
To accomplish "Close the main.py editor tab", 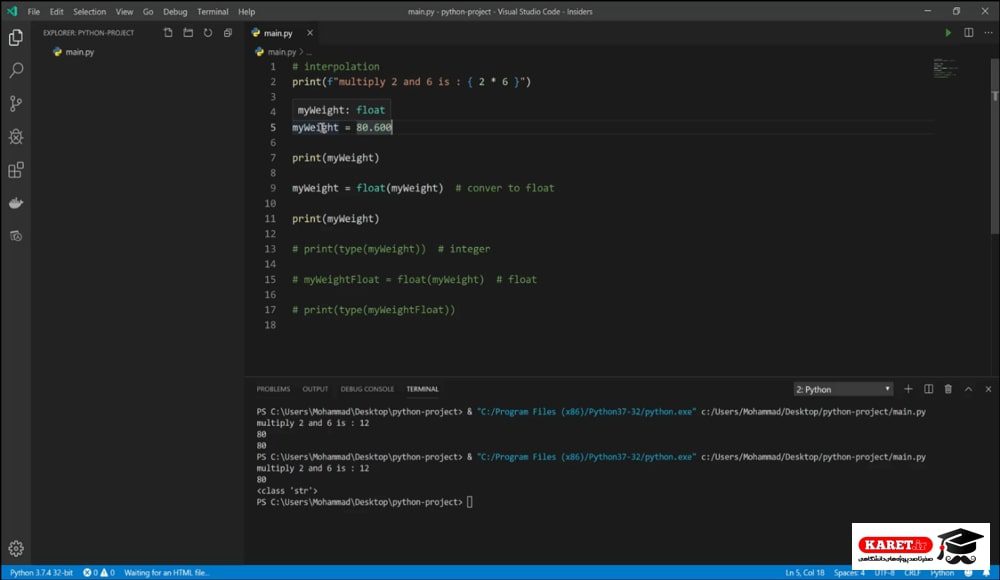I will (310, 33).
